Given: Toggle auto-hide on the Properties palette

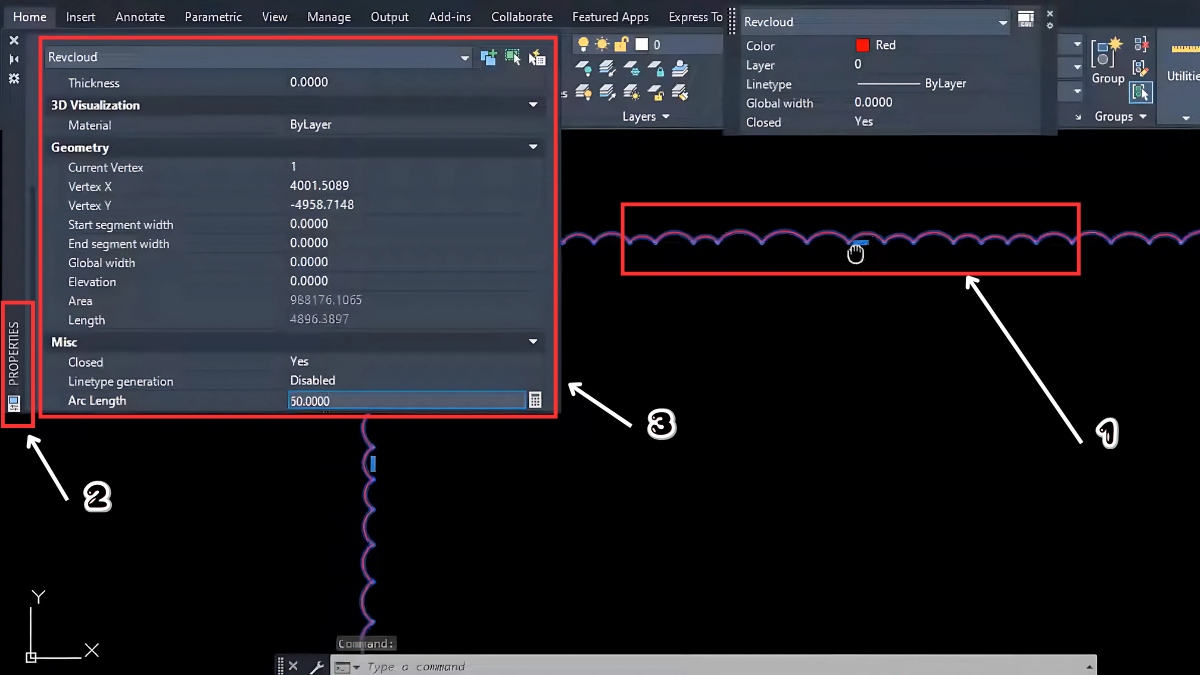Looking at the screenshot, I should click(14, 59).
